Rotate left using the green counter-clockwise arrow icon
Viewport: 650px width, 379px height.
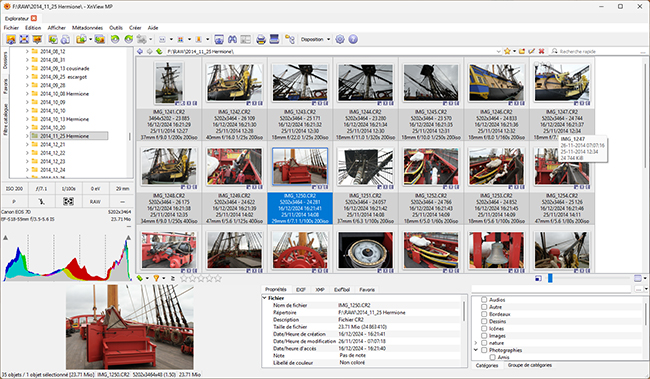(115, 39)
